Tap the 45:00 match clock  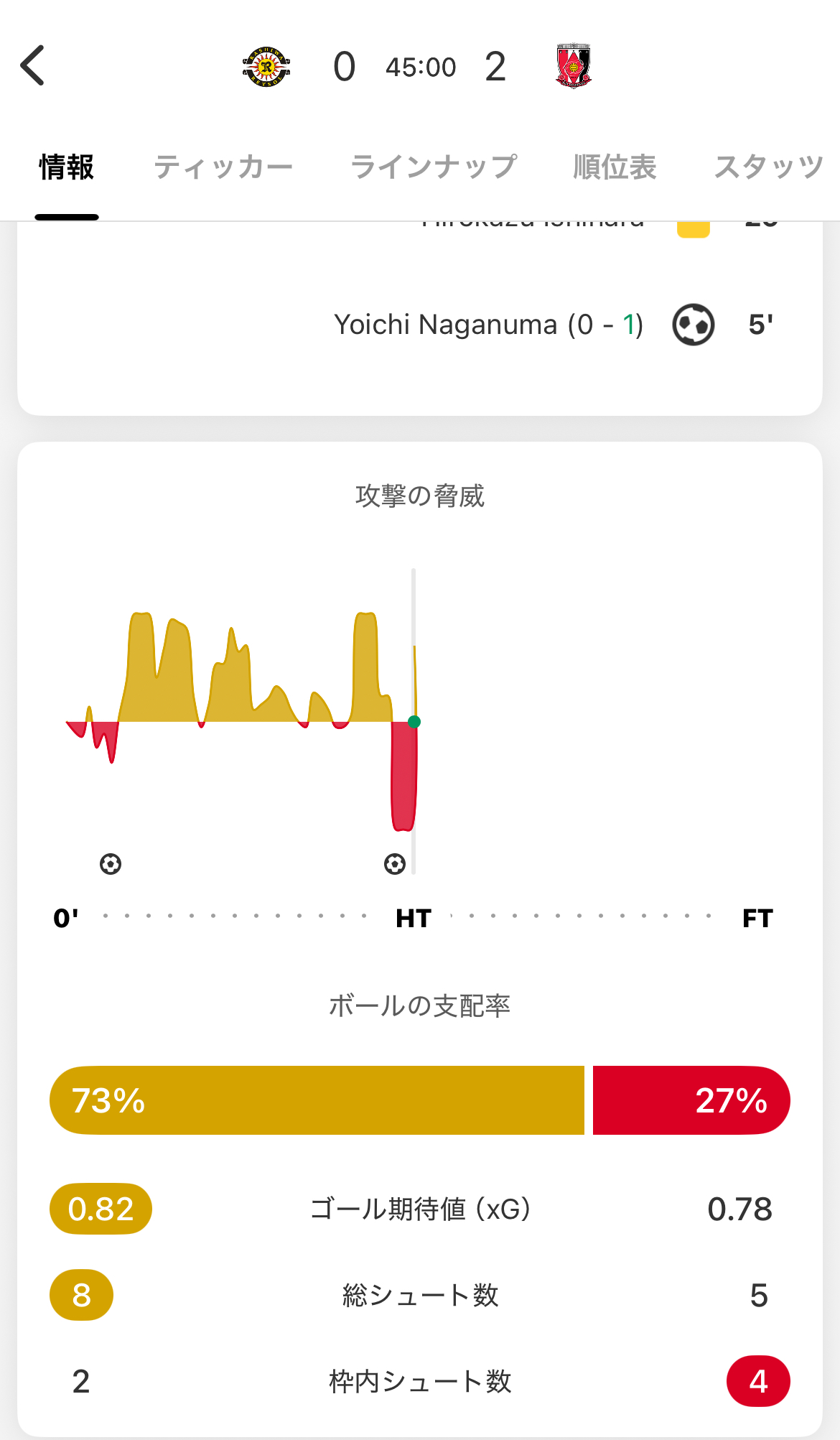click(421, 67)
